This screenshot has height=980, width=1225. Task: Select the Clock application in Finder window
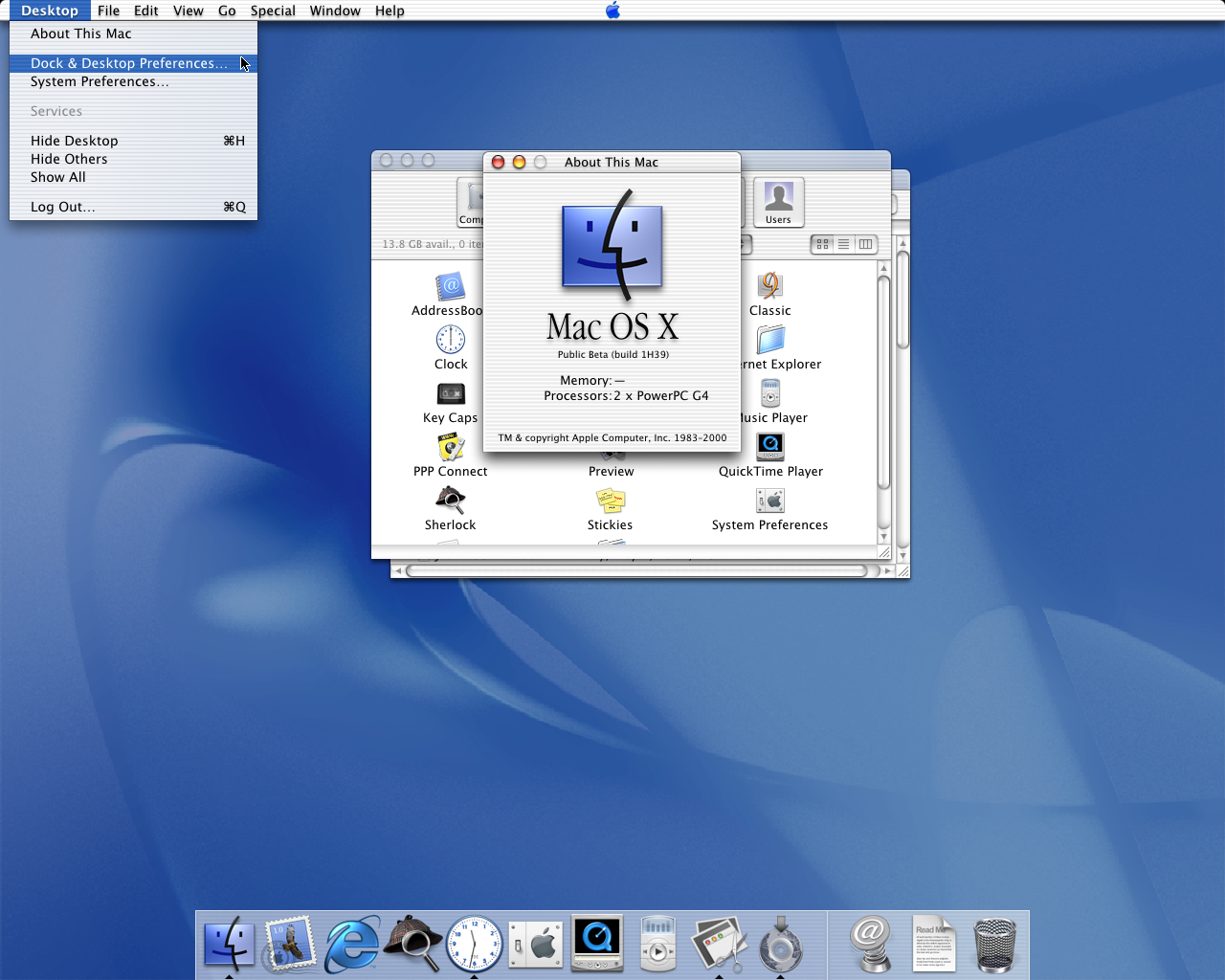click(451, 340)
